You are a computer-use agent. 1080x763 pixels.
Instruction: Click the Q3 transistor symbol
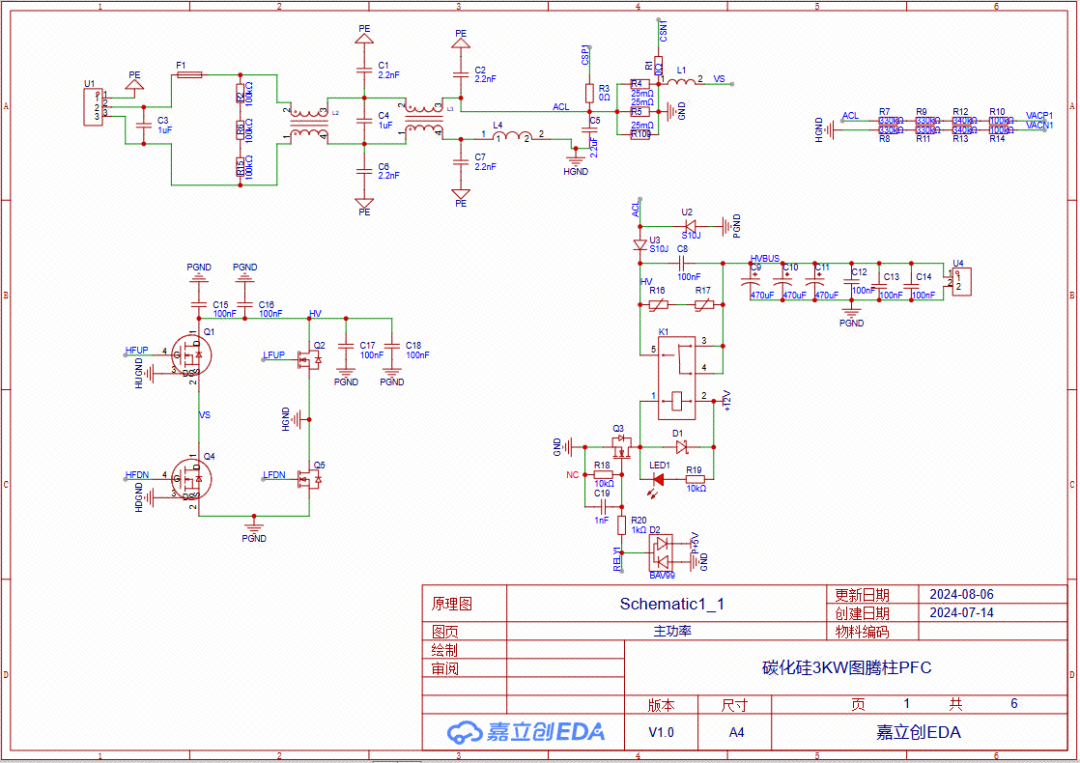622,443
